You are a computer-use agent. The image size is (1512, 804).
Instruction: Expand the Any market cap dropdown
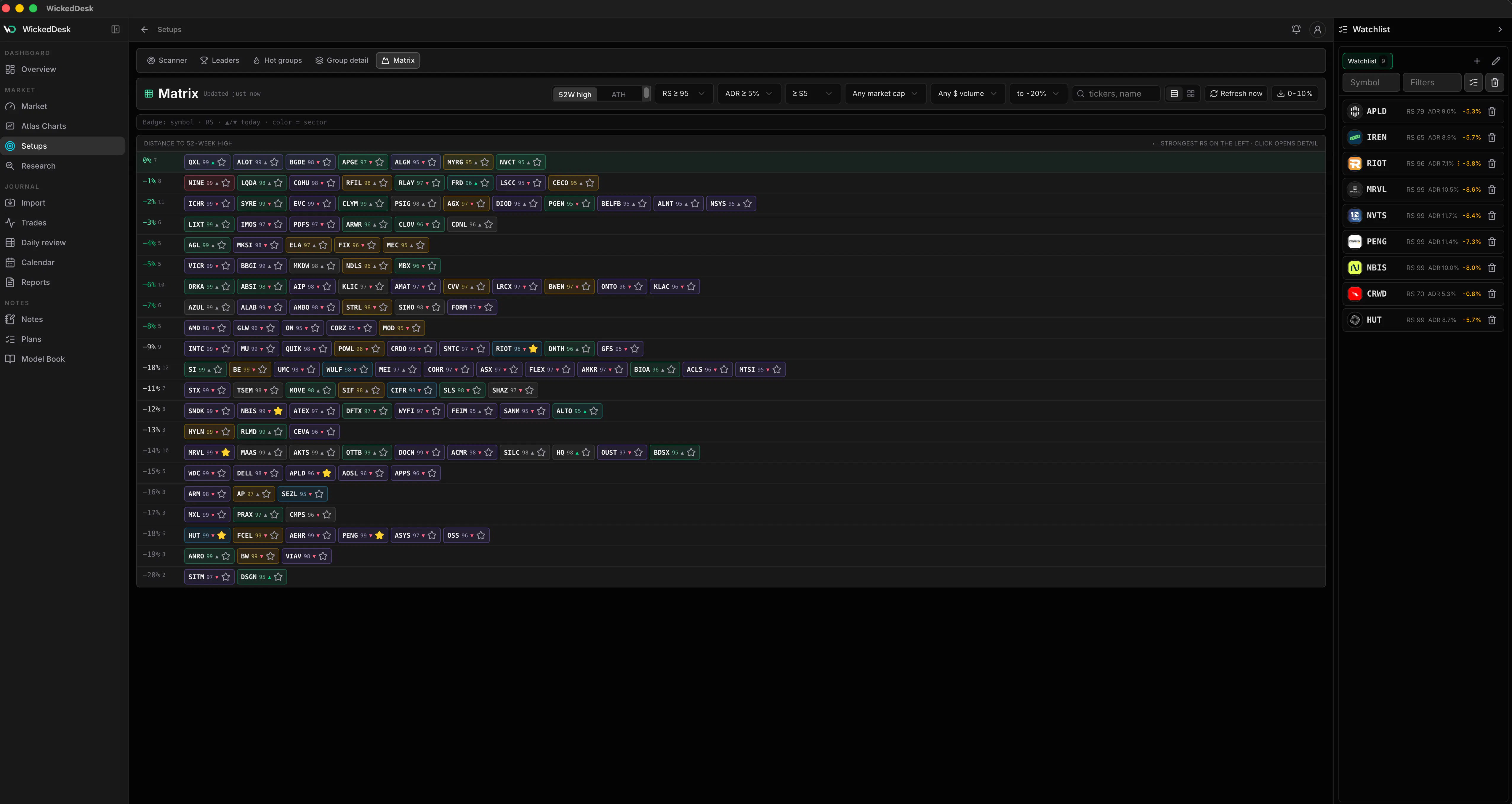coord(885,94)
